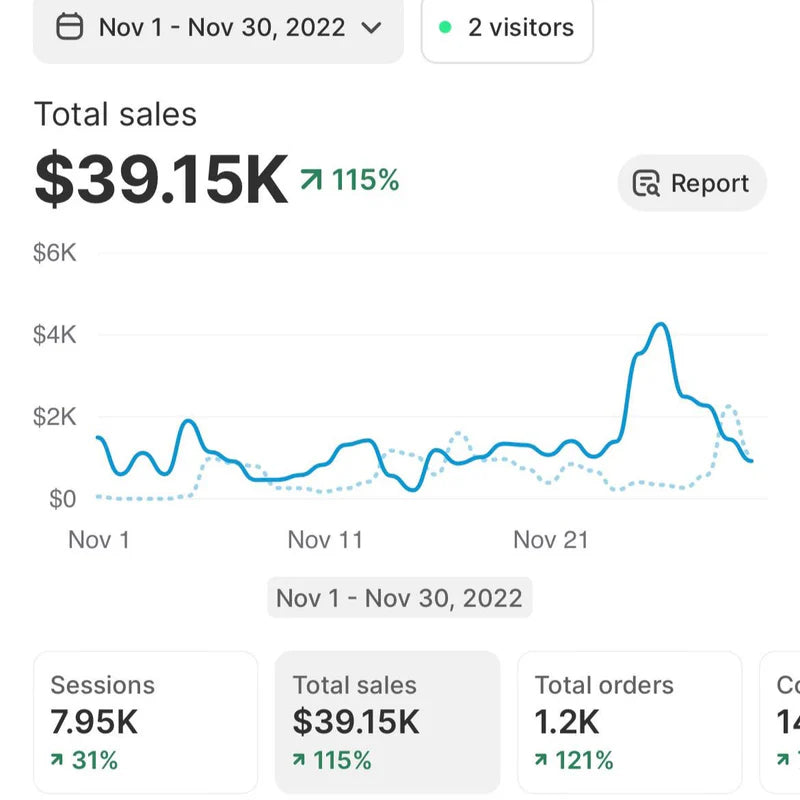Click the green live visitors dot
Viewport: 800px width, 800px height.
pos(446,27)
